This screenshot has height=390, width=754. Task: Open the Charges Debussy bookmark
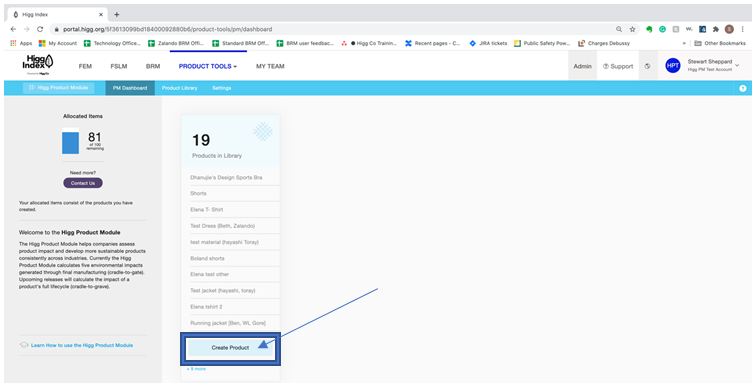point(604,43)
